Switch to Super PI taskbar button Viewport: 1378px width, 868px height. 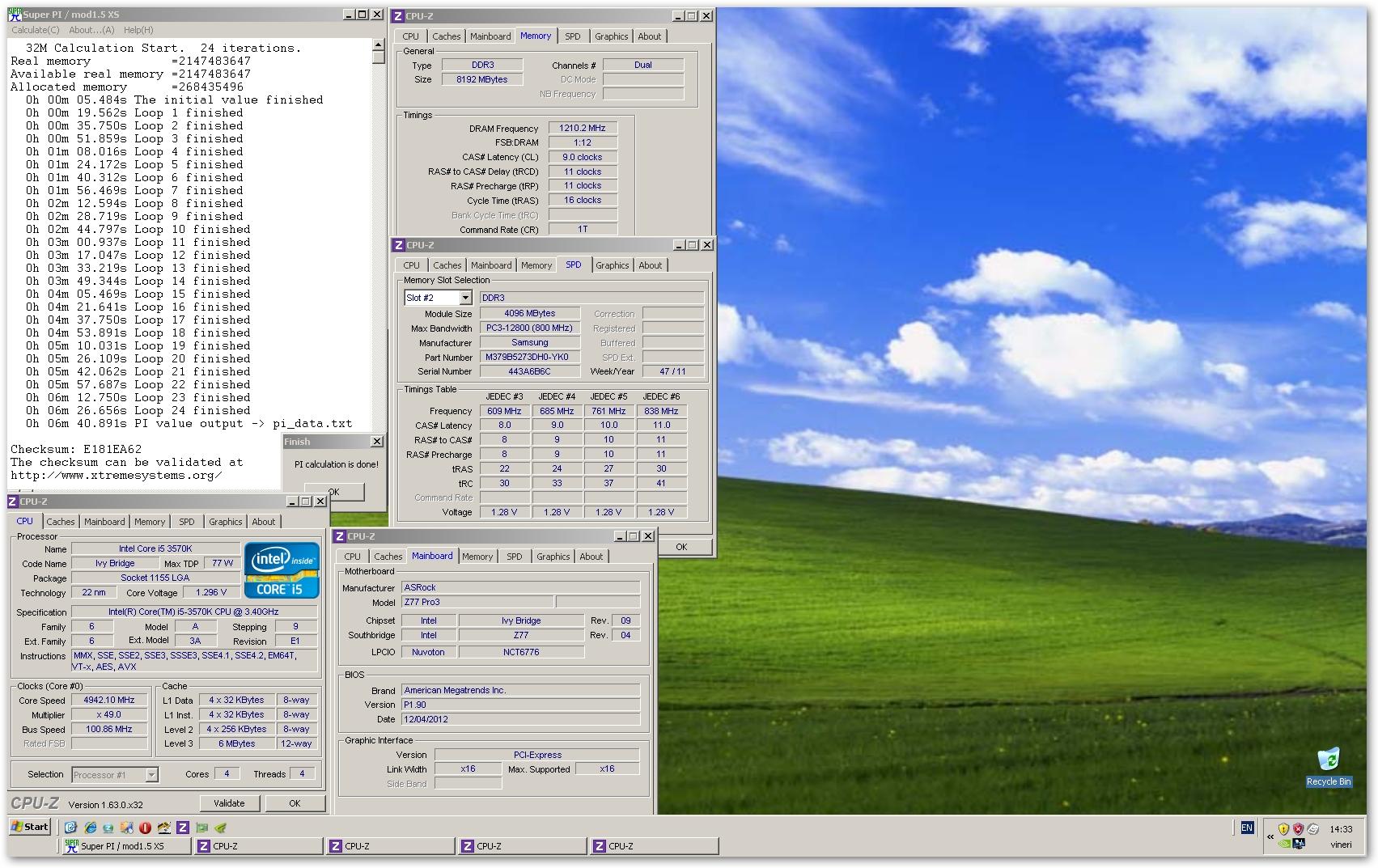coord(127,846)
